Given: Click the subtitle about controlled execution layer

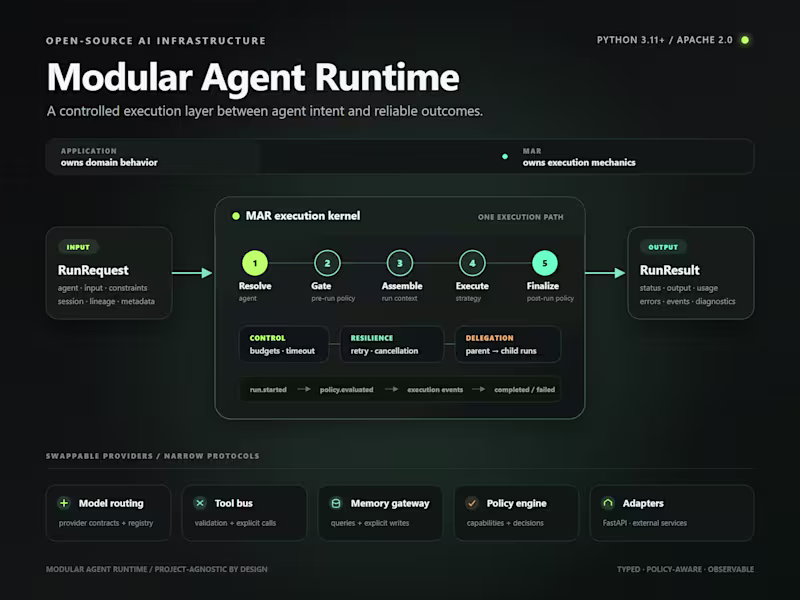Looking at the screenshot, I should click(265, 111).
